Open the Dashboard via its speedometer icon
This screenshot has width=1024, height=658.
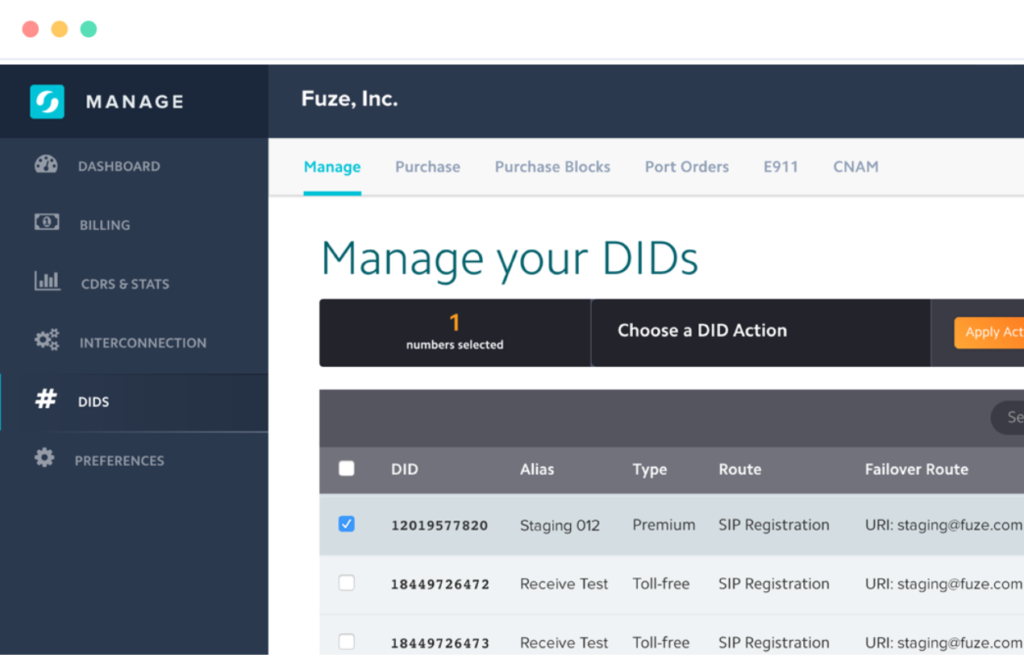click(46, 165)
